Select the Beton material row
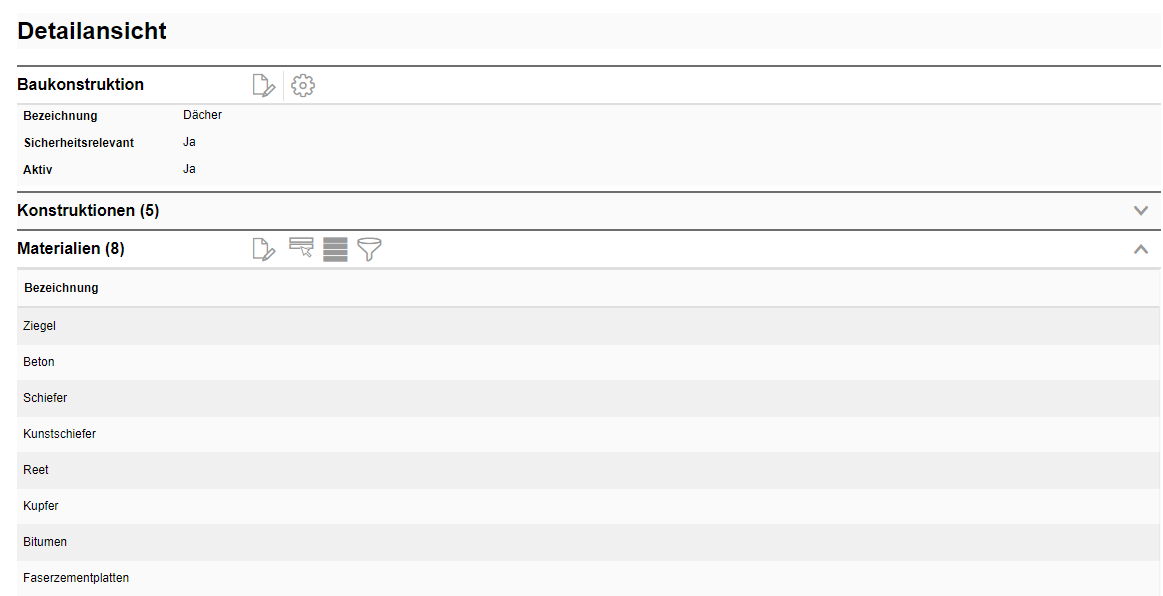Image resolution: width=1163 pixels, height=596 pixels. point(39,362)
